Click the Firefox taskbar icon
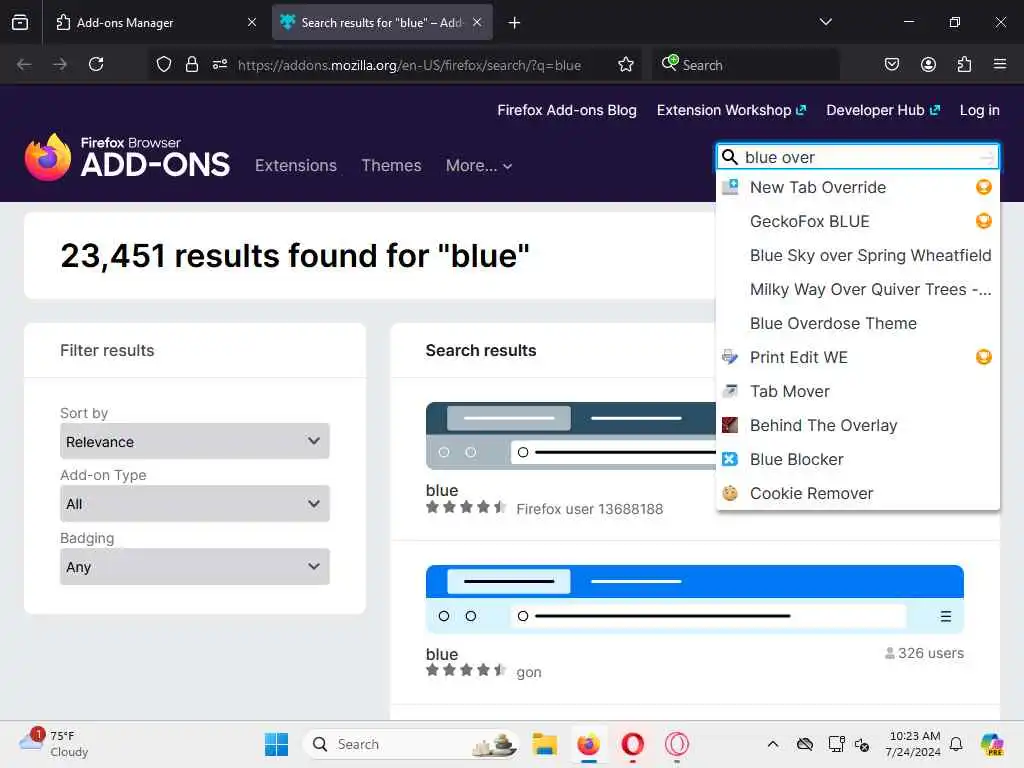 pos(588,744)
